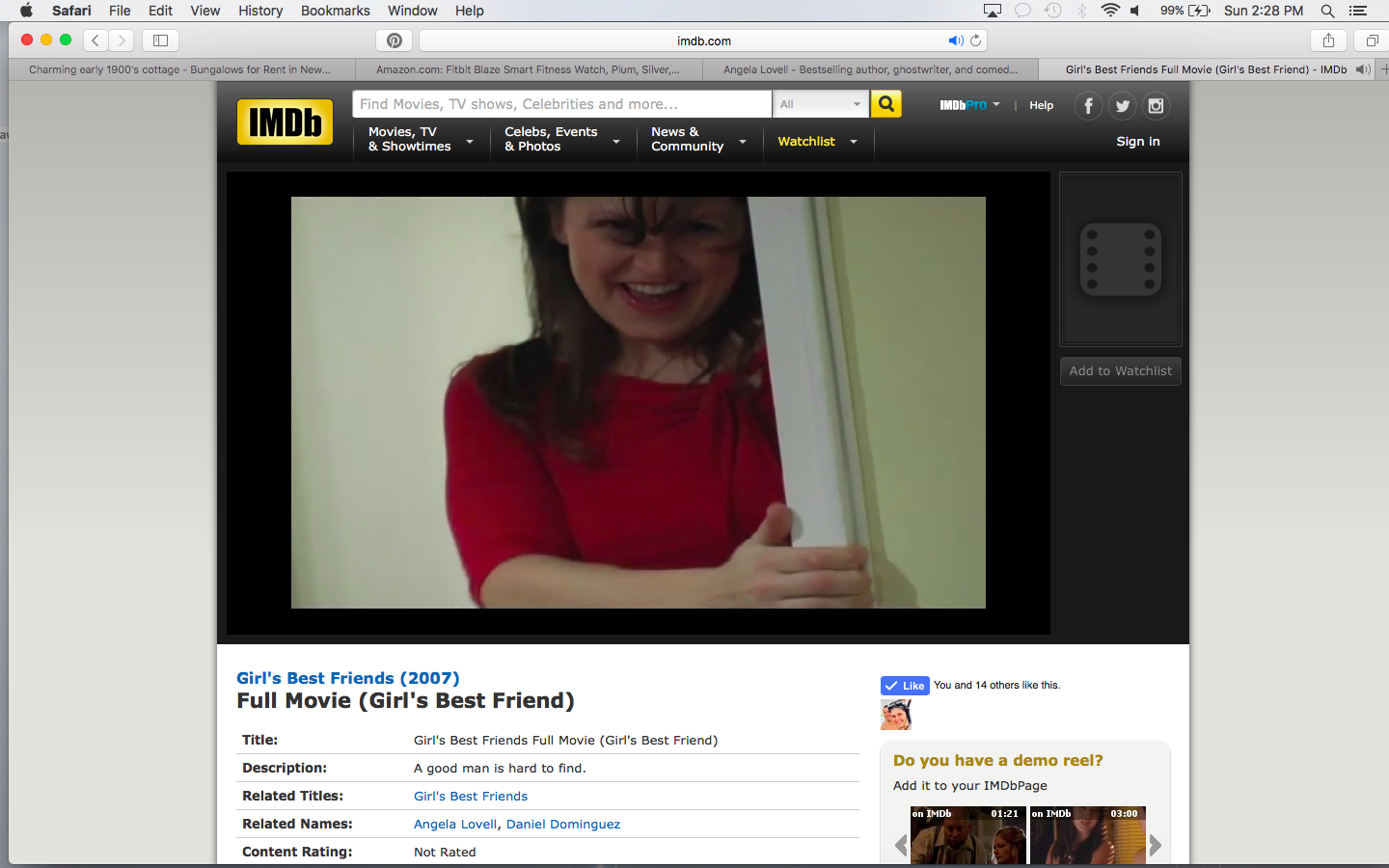The image size is (1389, 868).
Task: Play the 03:00 demo reel thumbnail
Action: 1088,835
